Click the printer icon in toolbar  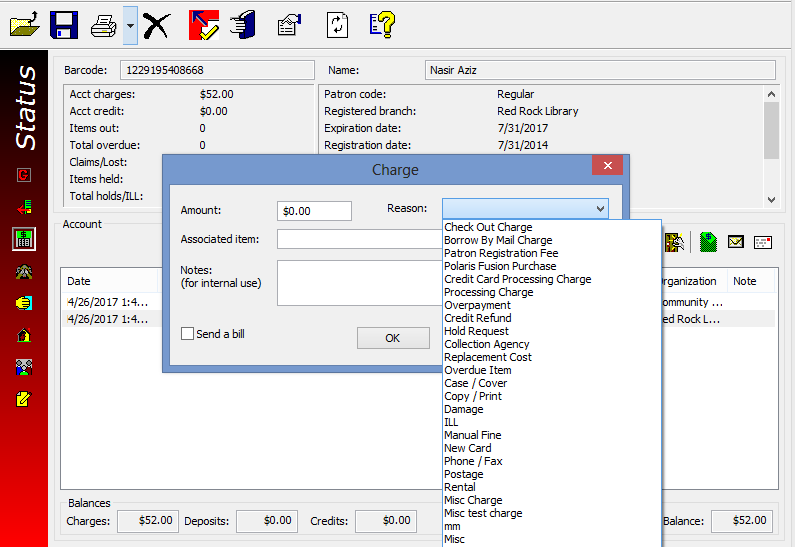[104, 25]
